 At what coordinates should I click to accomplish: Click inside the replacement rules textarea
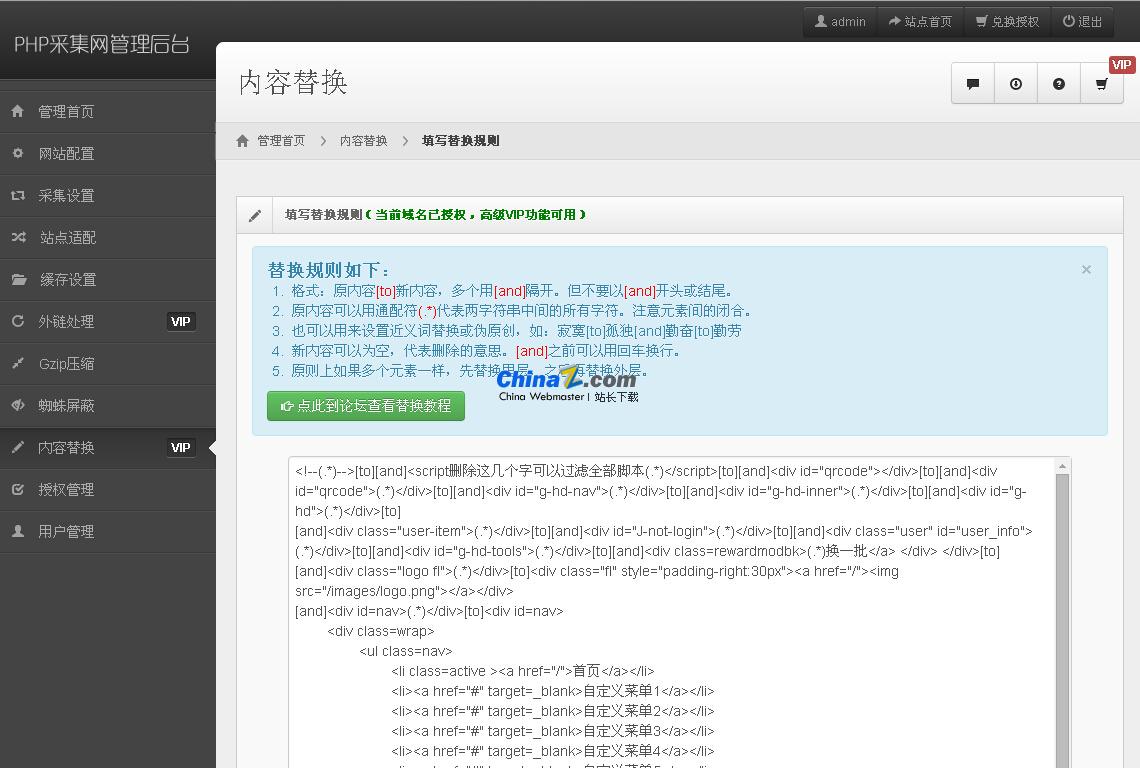pos(671,612)
